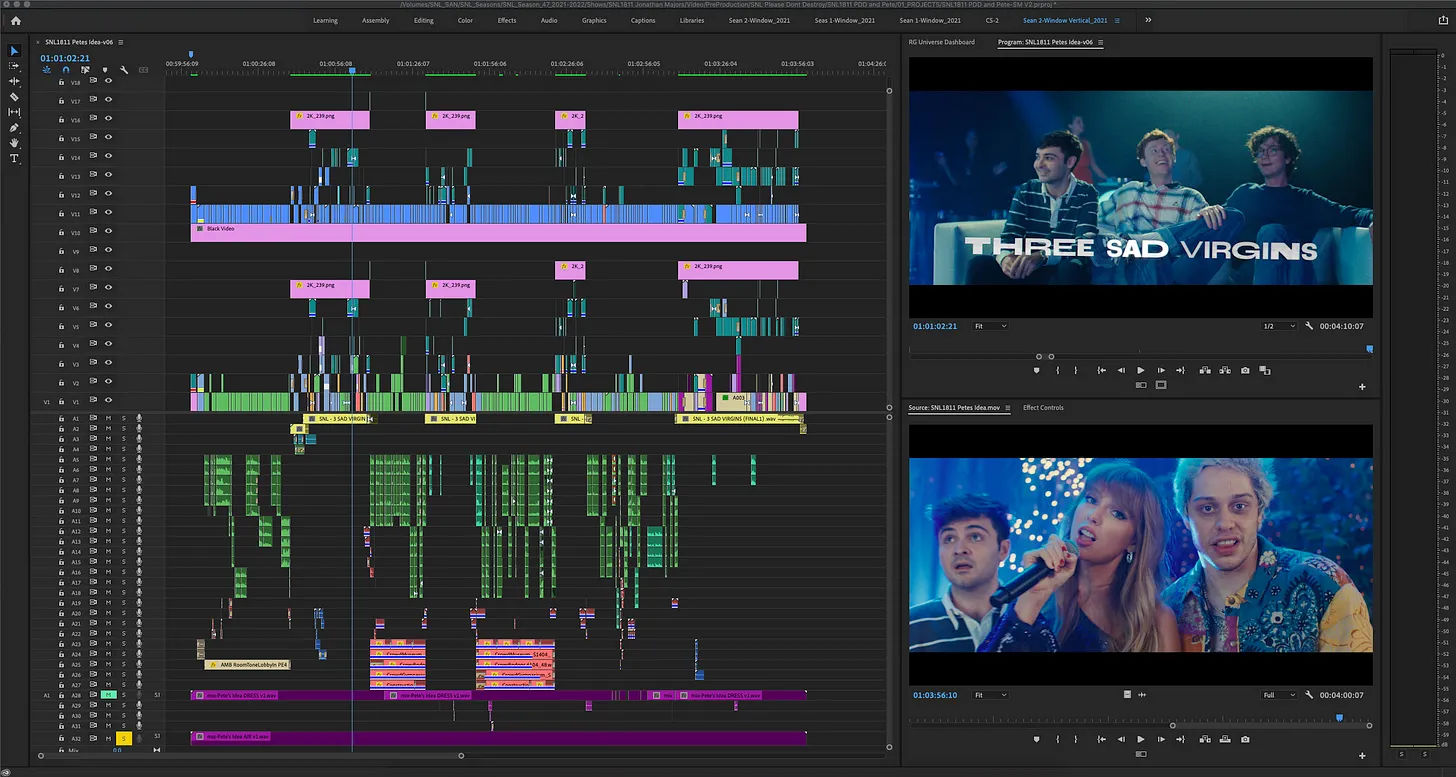The image size is (1456, 777).
Task: Hide track V1 output eye
Action: tap(108, 401)
